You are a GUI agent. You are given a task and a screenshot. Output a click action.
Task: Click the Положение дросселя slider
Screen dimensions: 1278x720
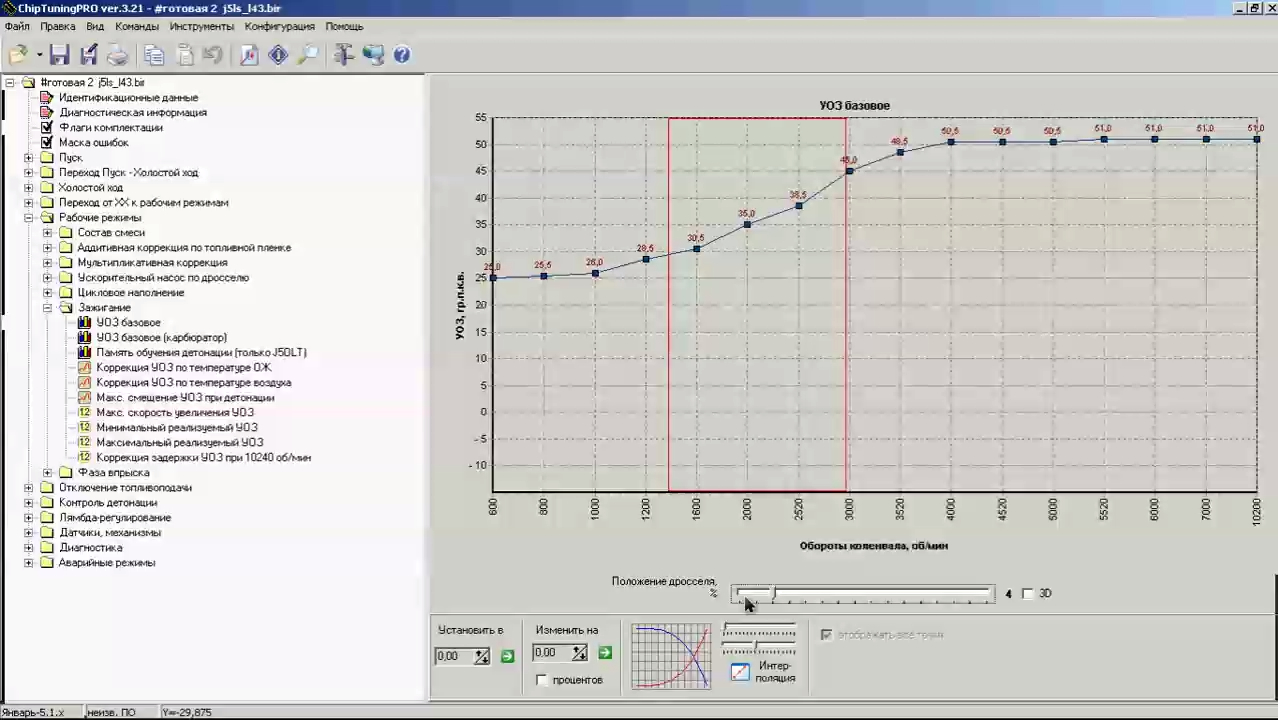click(x=863, y=594)
